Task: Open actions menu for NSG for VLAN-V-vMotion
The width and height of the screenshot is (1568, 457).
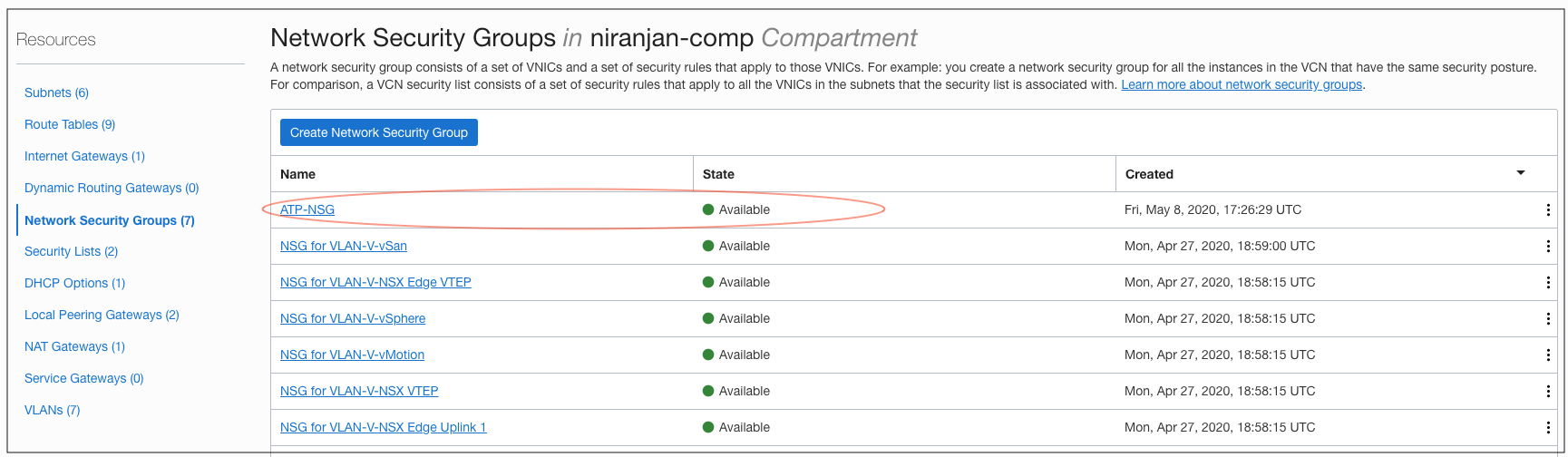Action: click(1547, 355)
